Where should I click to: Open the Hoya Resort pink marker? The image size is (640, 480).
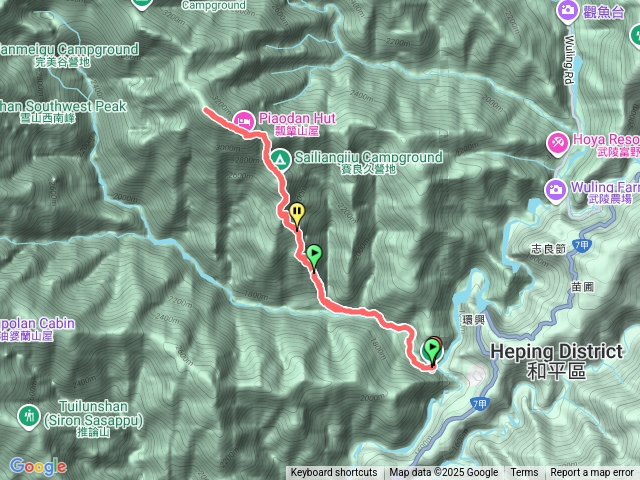(558, 143)
